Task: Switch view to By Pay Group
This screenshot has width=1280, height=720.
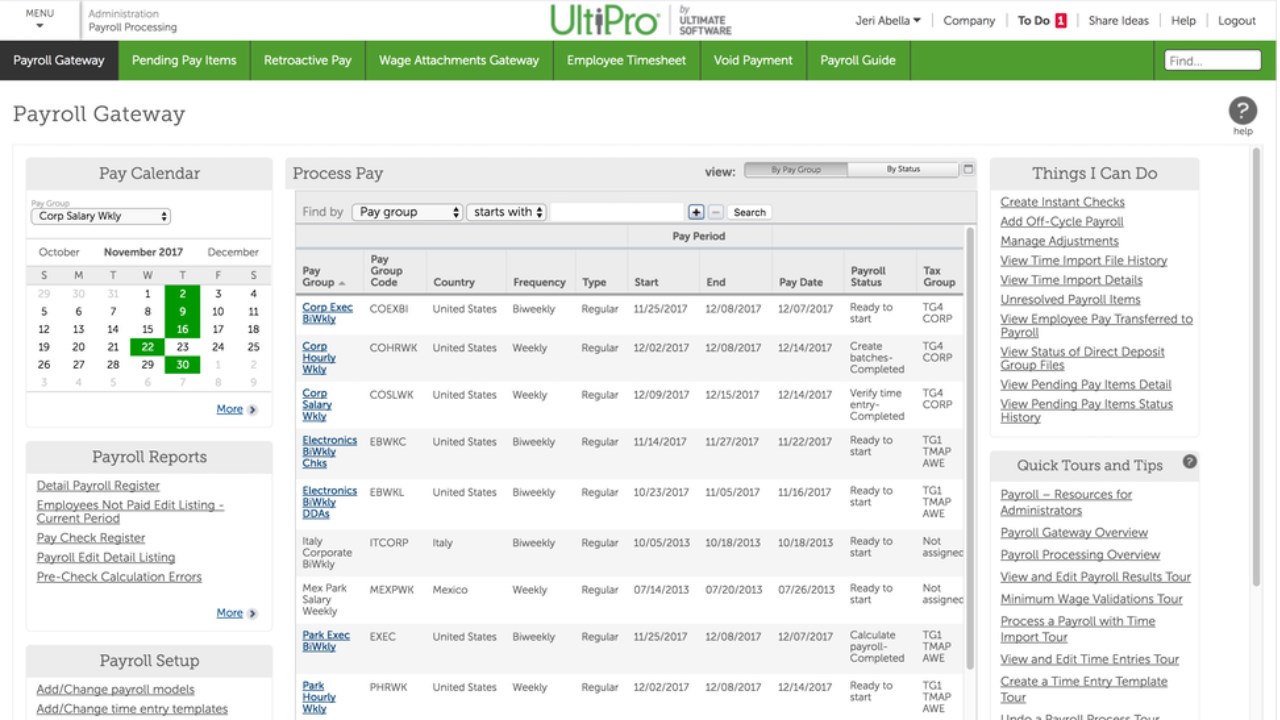Action: pos(796,170)
